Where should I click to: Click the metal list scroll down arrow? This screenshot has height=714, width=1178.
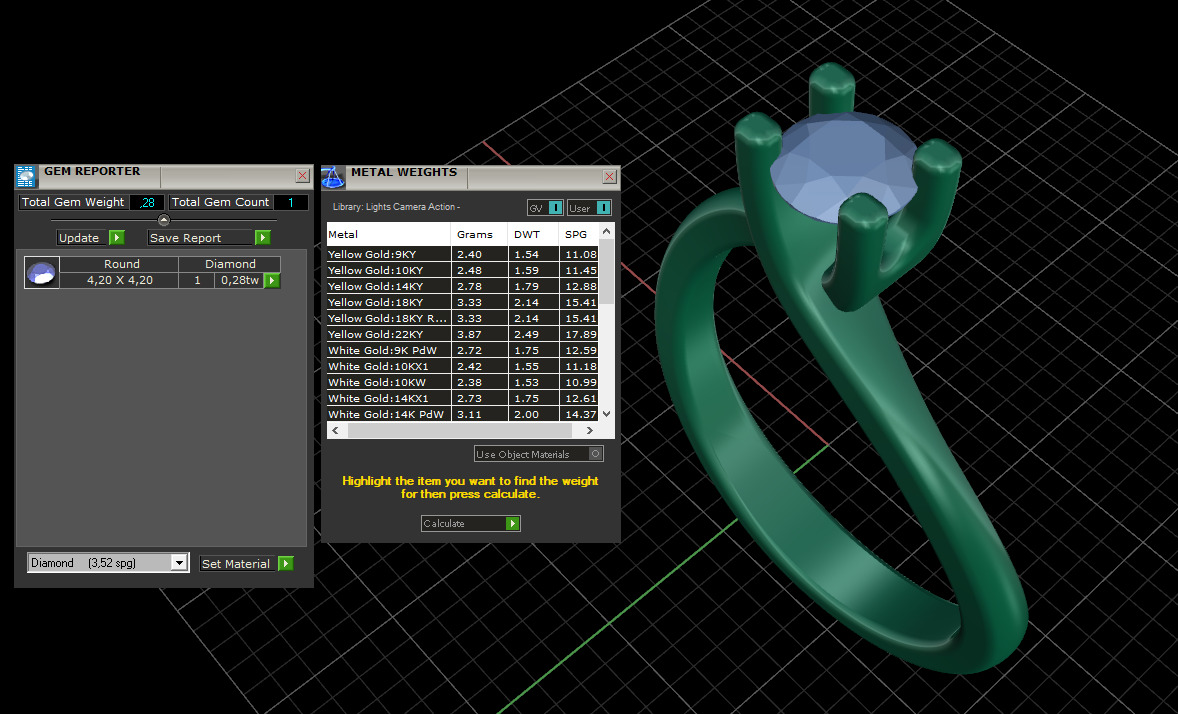[606, 414]
